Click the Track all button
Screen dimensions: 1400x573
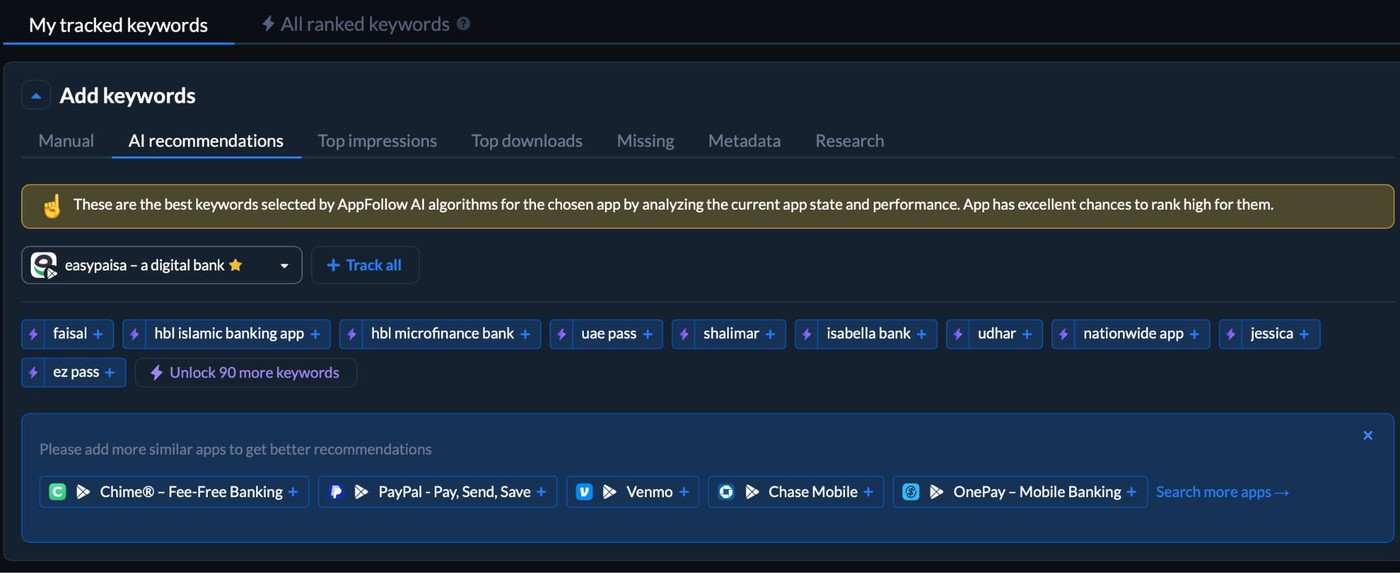point(365,265)
